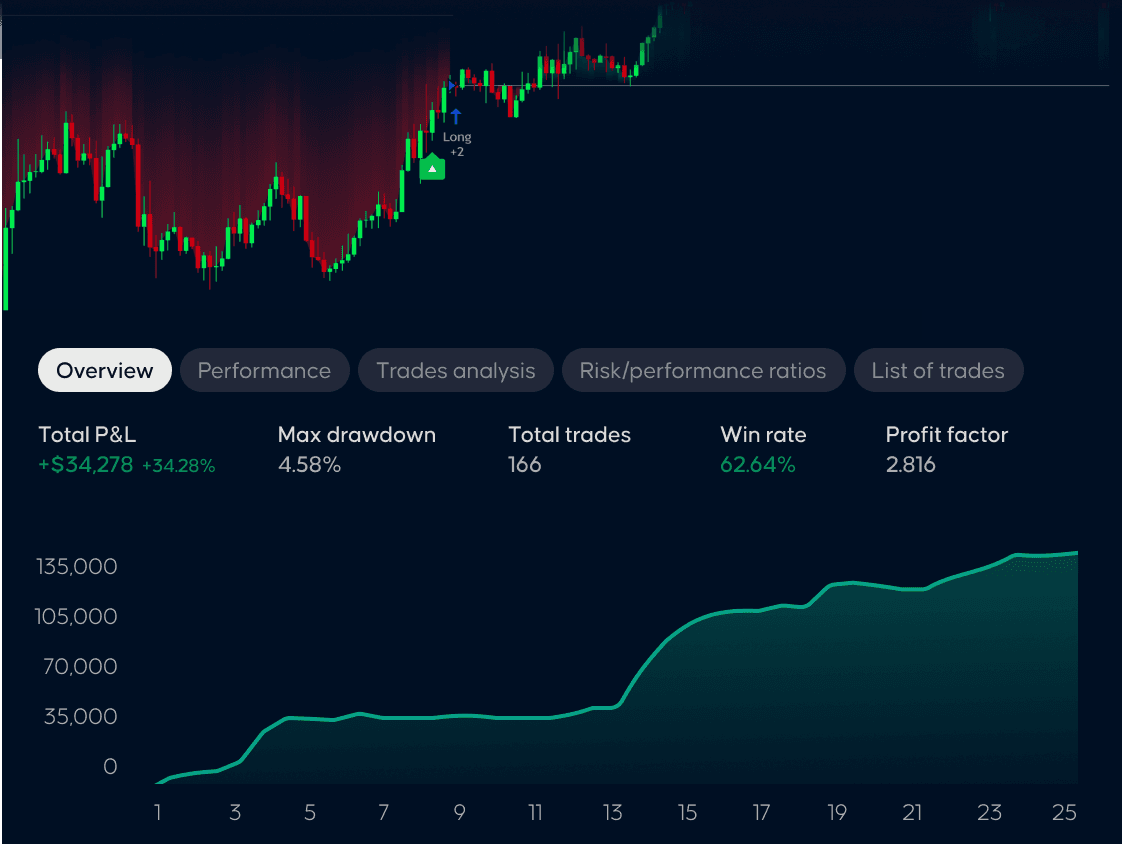The image size is (1122, 844).
Task: Click the Profit factor 2.816 value
Action: tap(910, 464)
